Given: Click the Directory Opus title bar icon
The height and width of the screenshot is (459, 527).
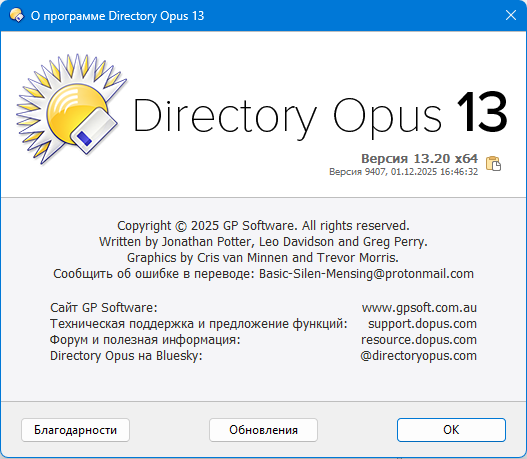Looking at the screenshot, I should click(16, 15).
